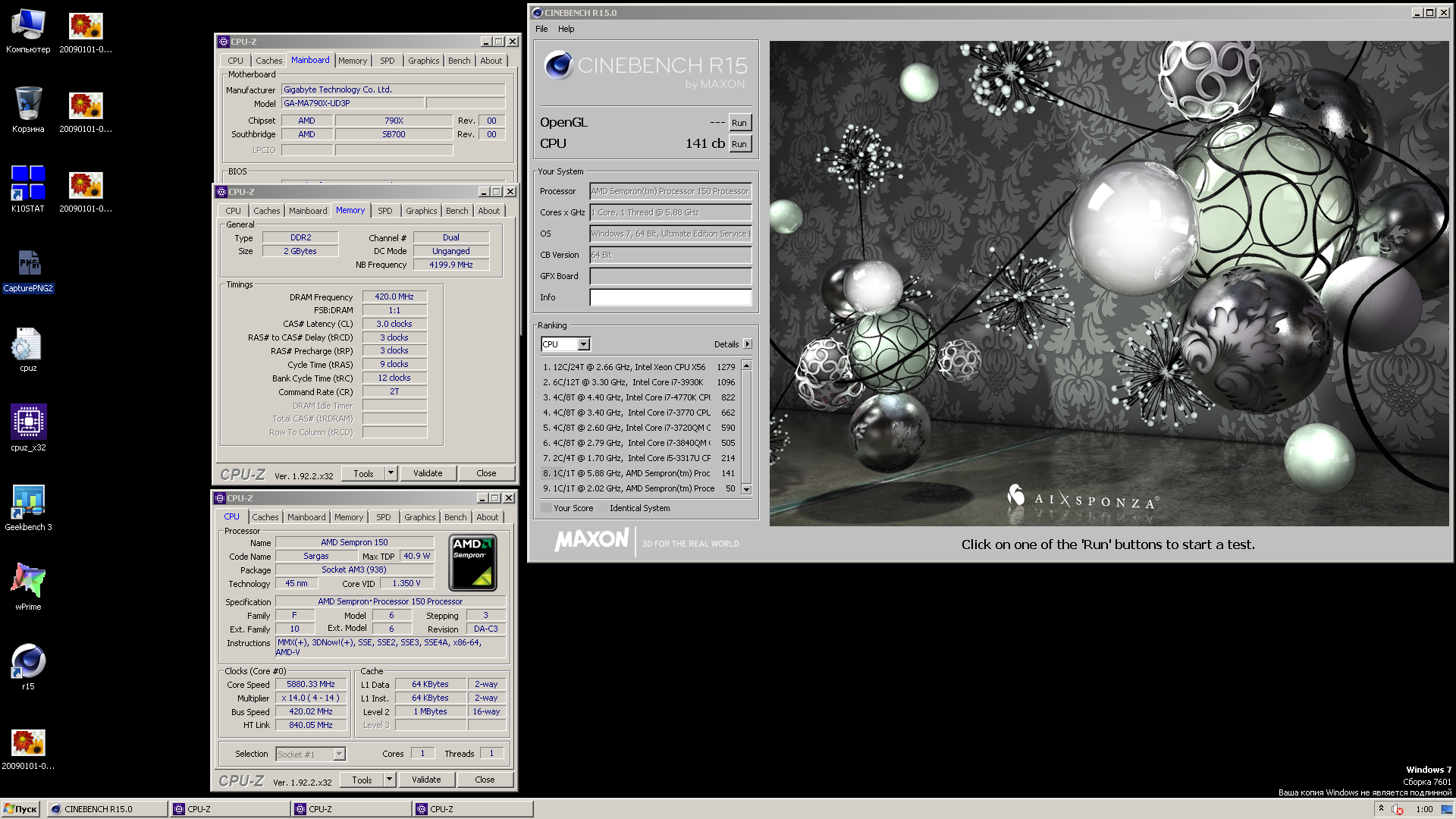Launch wPrime from the desktop
This screenshot has height=819, width=1456.
coord(28,588)
